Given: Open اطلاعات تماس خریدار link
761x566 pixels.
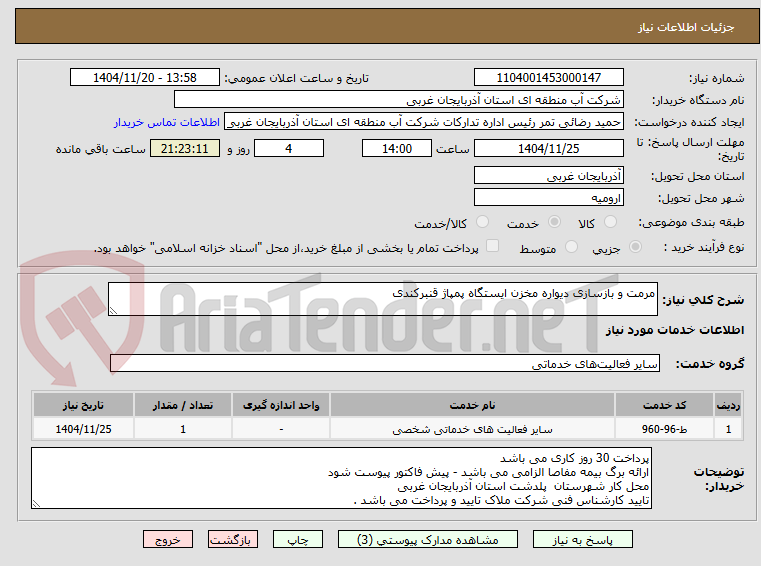Looking at the screenshot, I should pyautogui.click(x=167, y=122).
